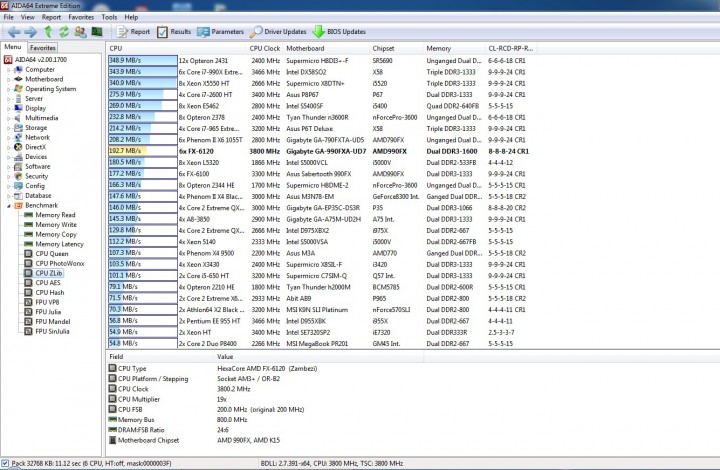Open the Favorites menu
This screenshot has width=720, height=470.
coord(81,17)
